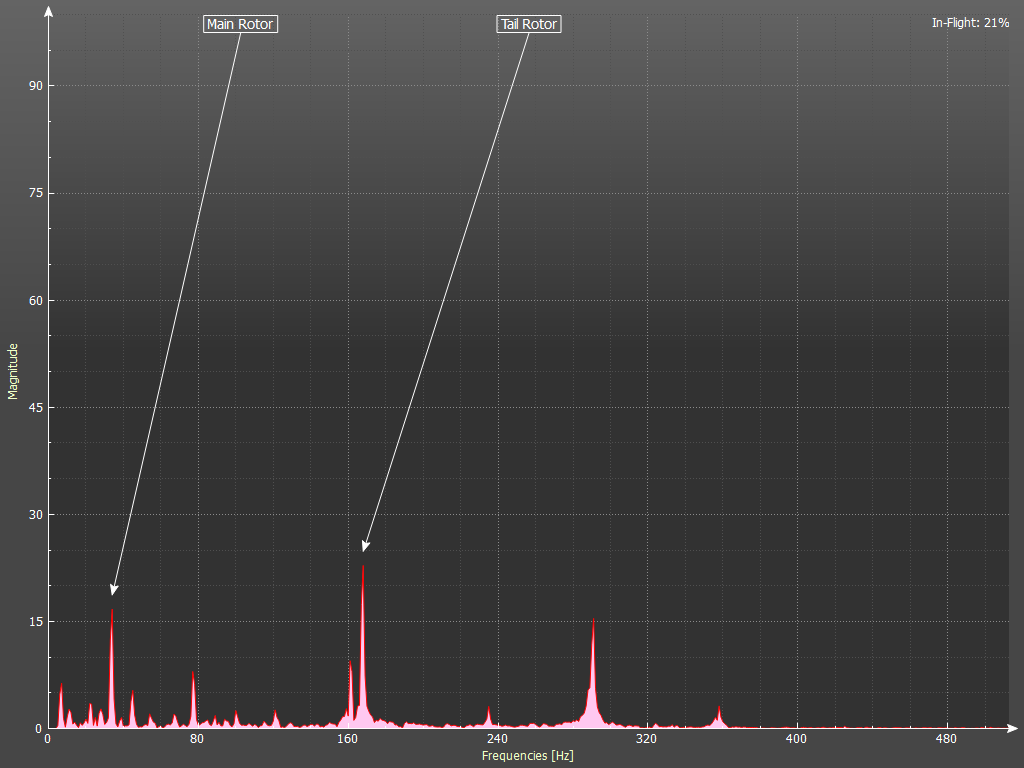Select the Frequencies [Hz] x-axis title
Viewport: 1024px width, 768px height.
[527, 756]
